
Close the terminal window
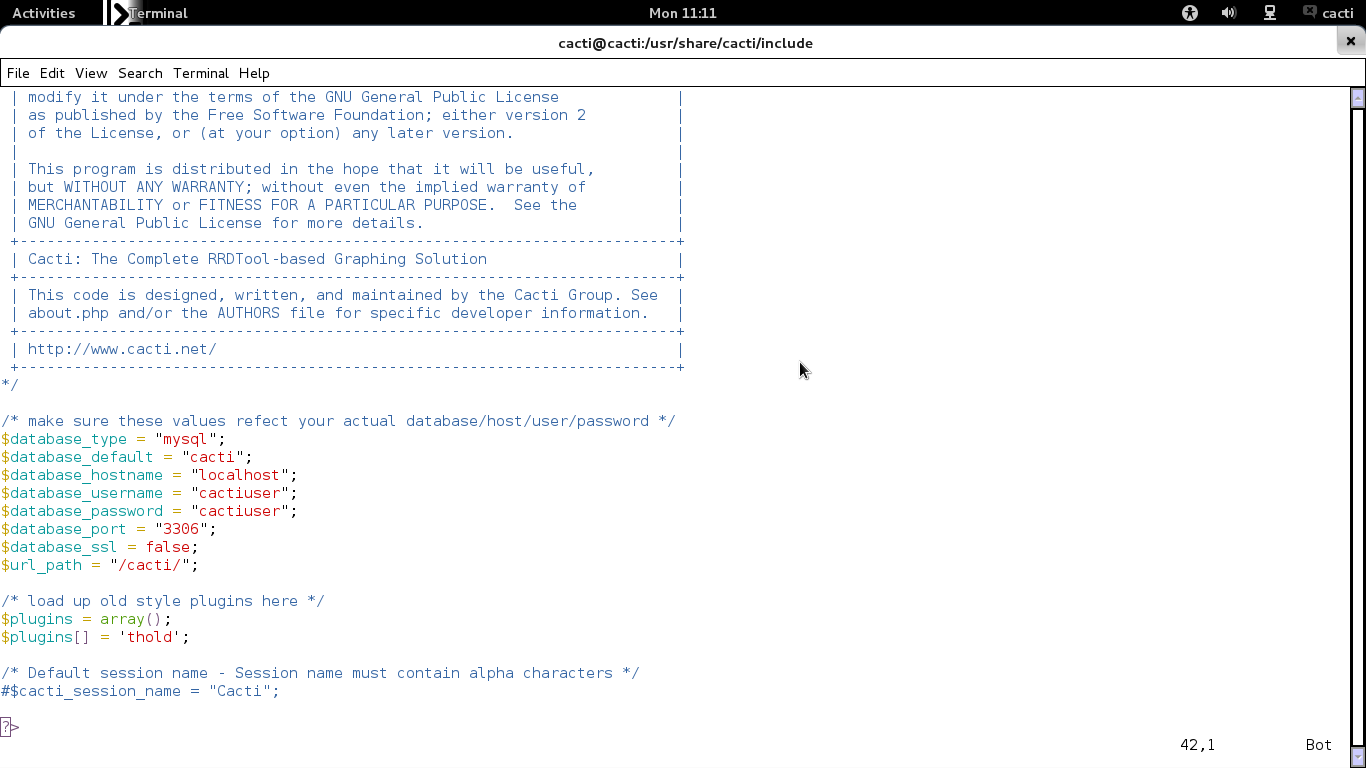click(x=1351, y=42)
